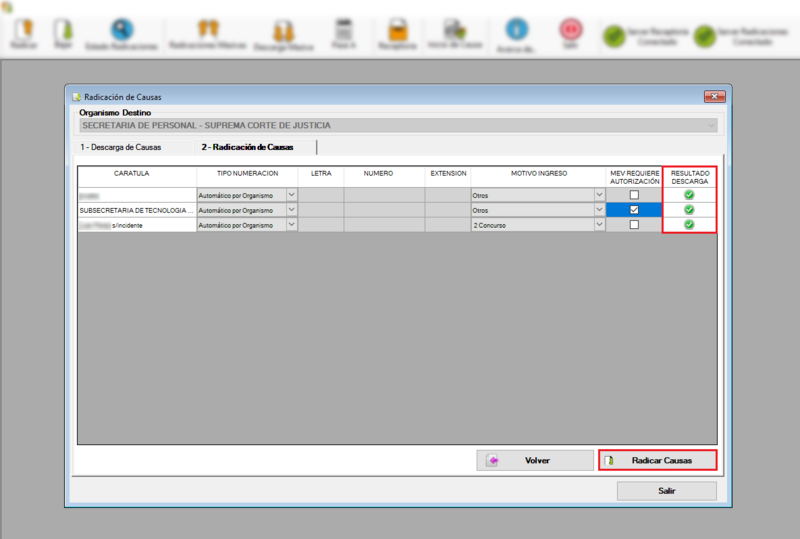Click the MEV REQUIERE AUTORIZACIÓN column header
Image resolution: width=800 pixels, height=539 pixels.
click(x=634, y=177)
